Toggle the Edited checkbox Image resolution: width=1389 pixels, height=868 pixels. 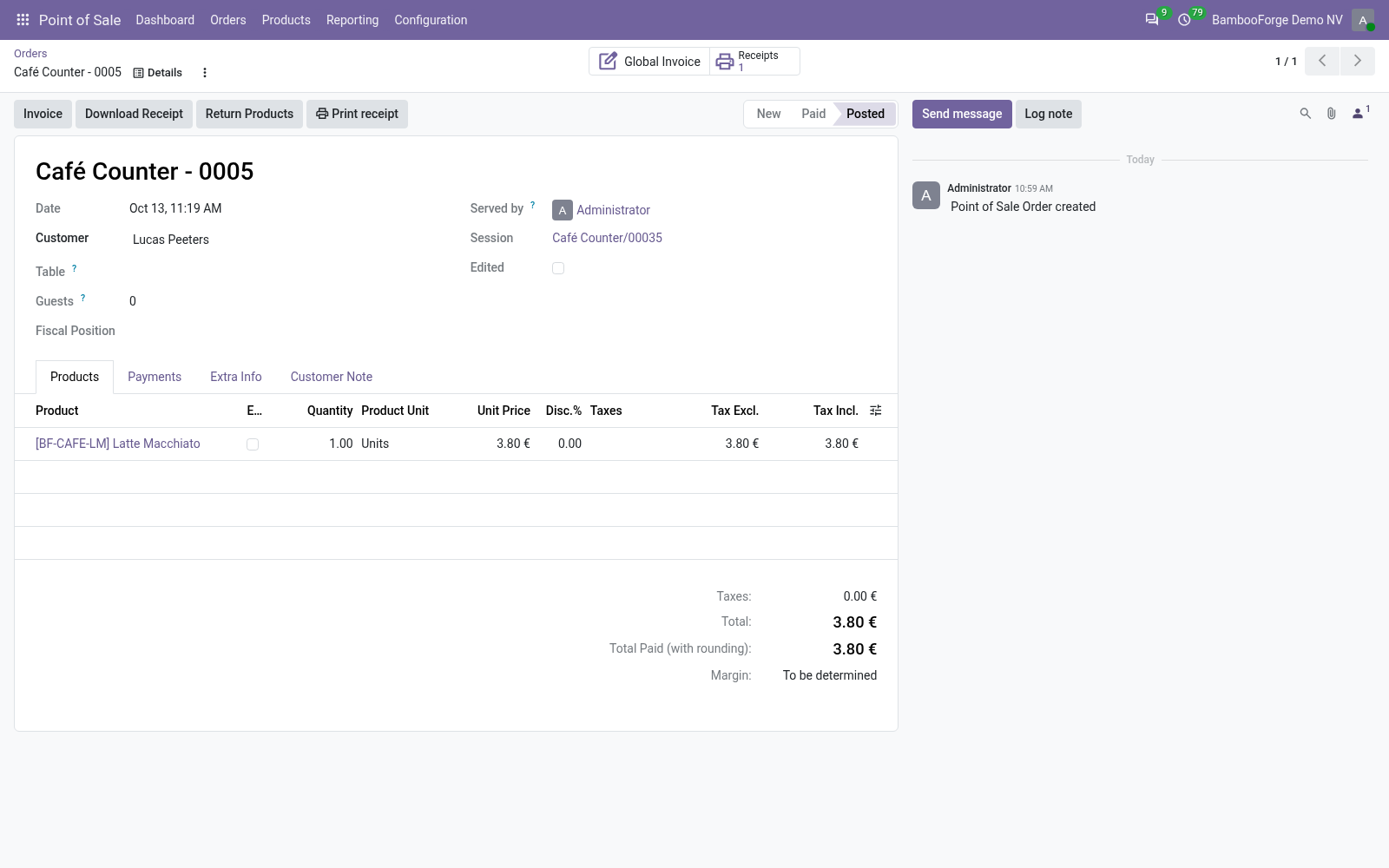click(x=558, y=268)
